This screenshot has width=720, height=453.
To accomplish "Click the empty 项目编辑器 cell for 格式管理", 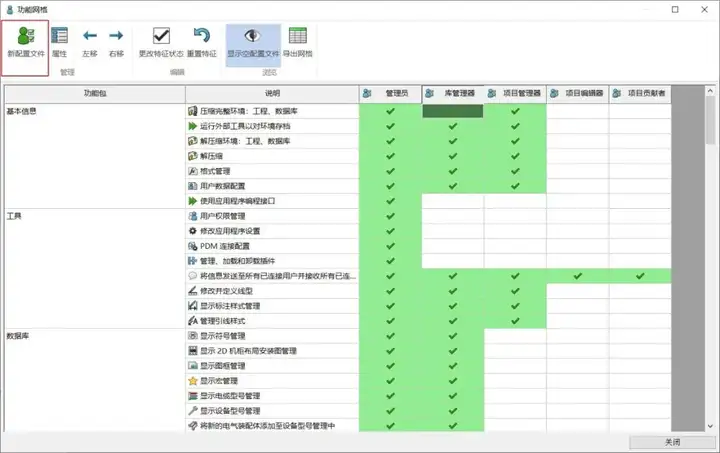I will click(x=578, y=171).
